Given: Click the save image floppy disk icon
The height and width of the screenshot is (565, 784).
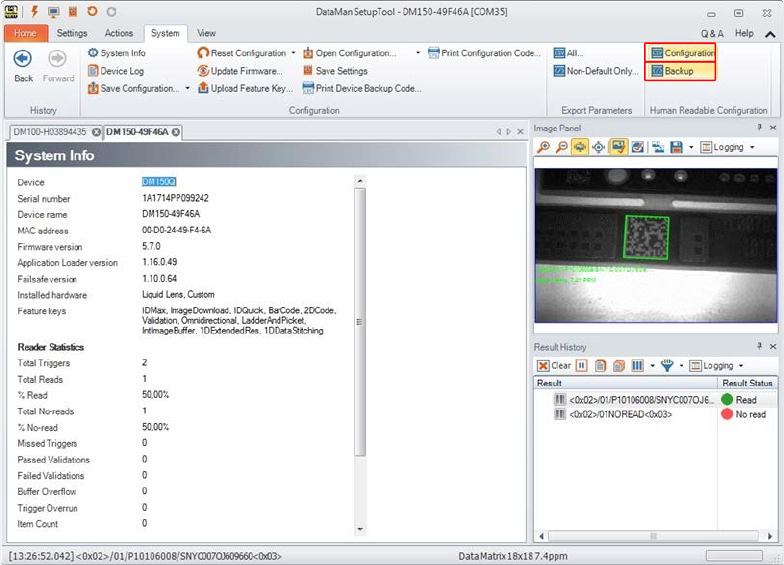Looking at the screenshot, I should coord(677,147).
